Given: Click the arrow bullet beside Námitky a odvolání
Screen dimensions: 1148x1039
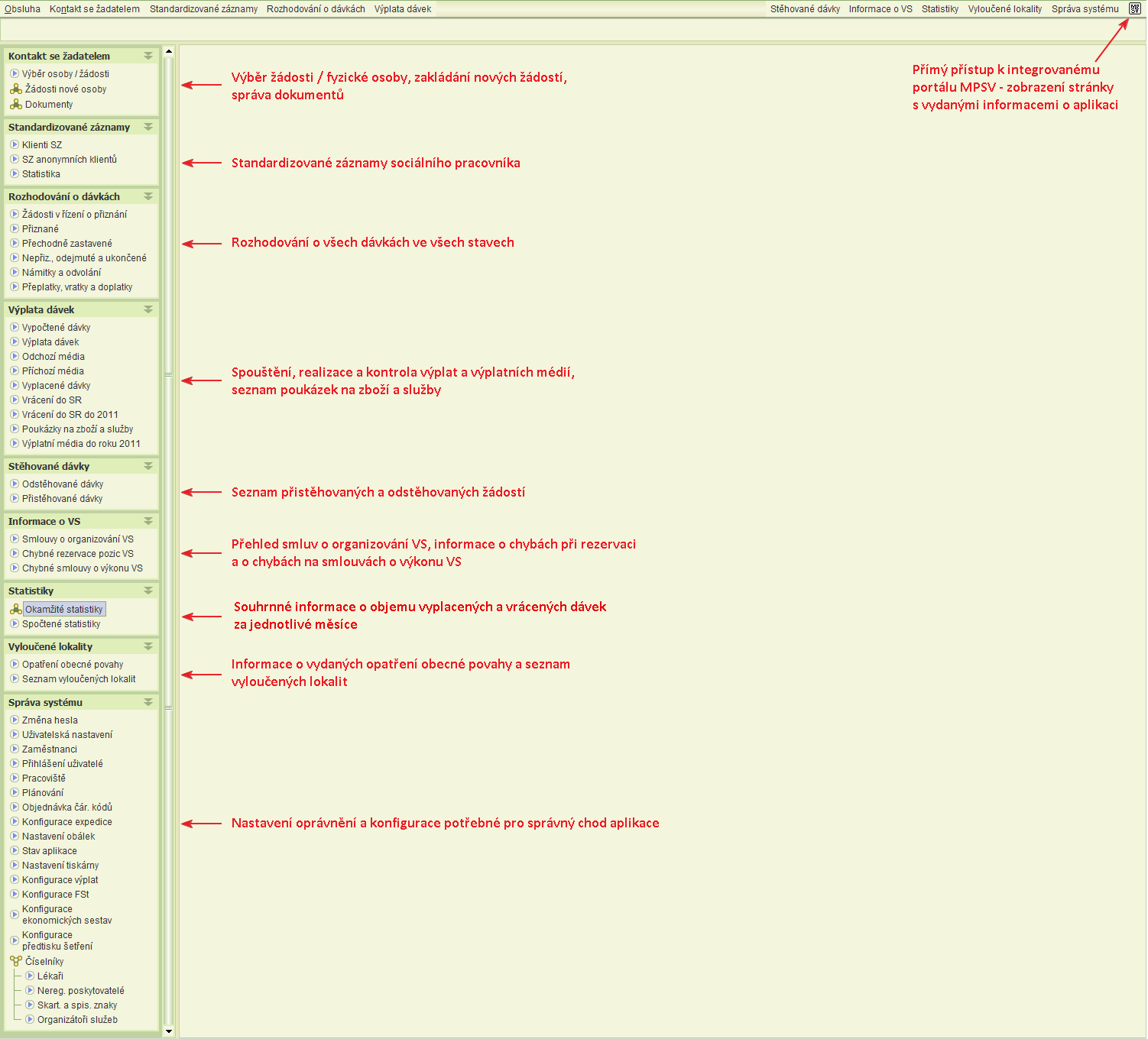Looking at the screenshot, I should pos(15,272).
